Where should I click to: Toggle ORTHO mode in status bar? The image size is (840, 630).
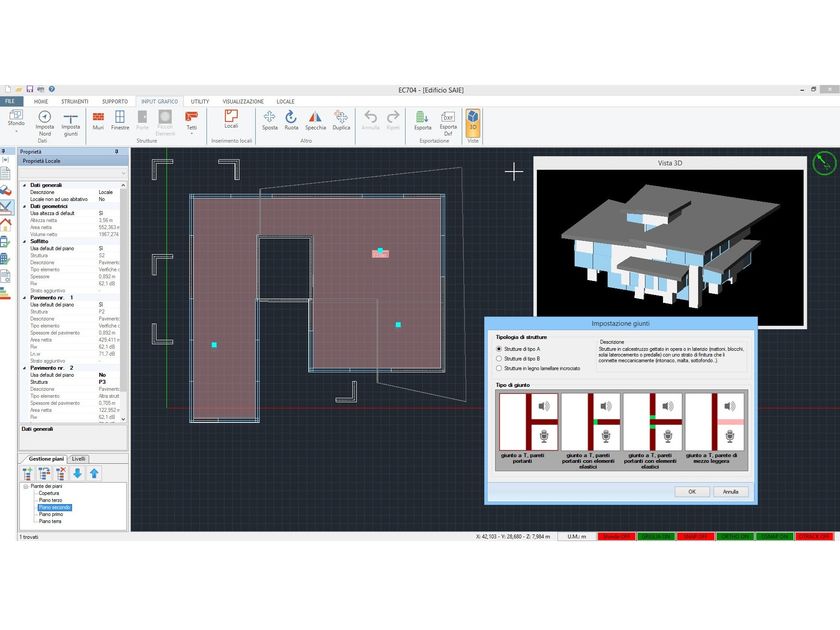coord(735,536)
